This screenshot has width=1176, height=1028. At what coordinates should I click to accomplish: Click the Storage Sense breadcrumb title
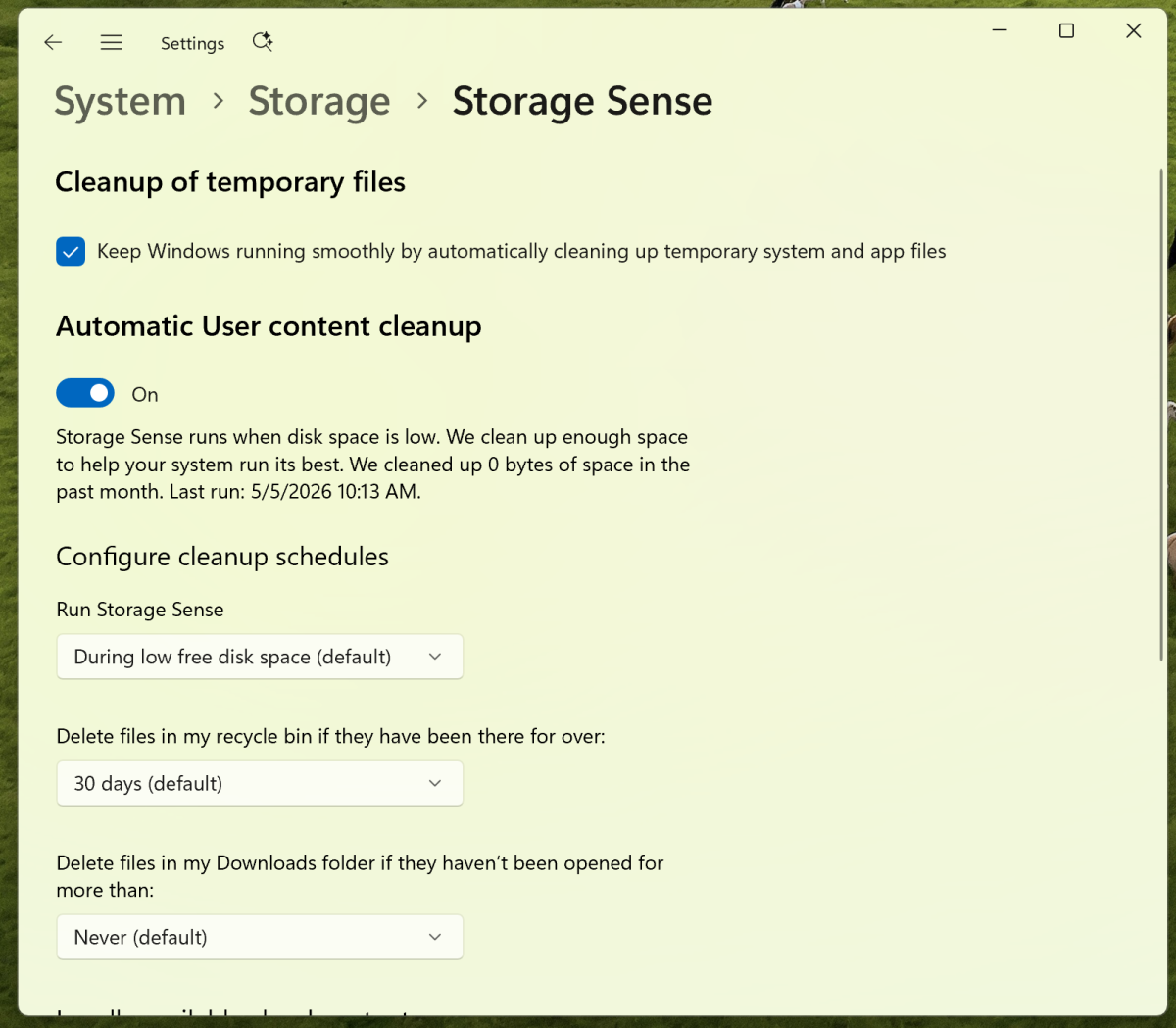(x=582, y=101)
